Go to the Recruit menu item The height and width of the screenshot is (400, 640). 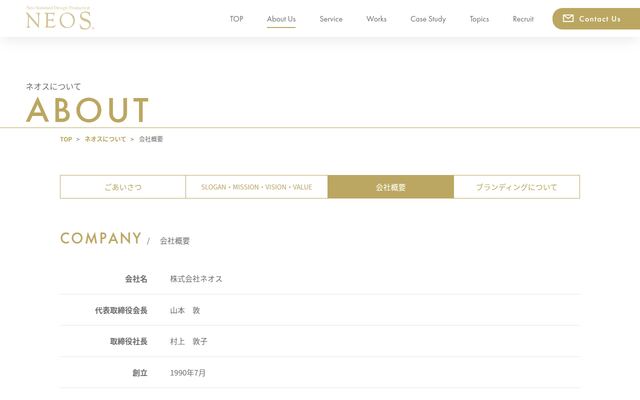tap(523, 19)
